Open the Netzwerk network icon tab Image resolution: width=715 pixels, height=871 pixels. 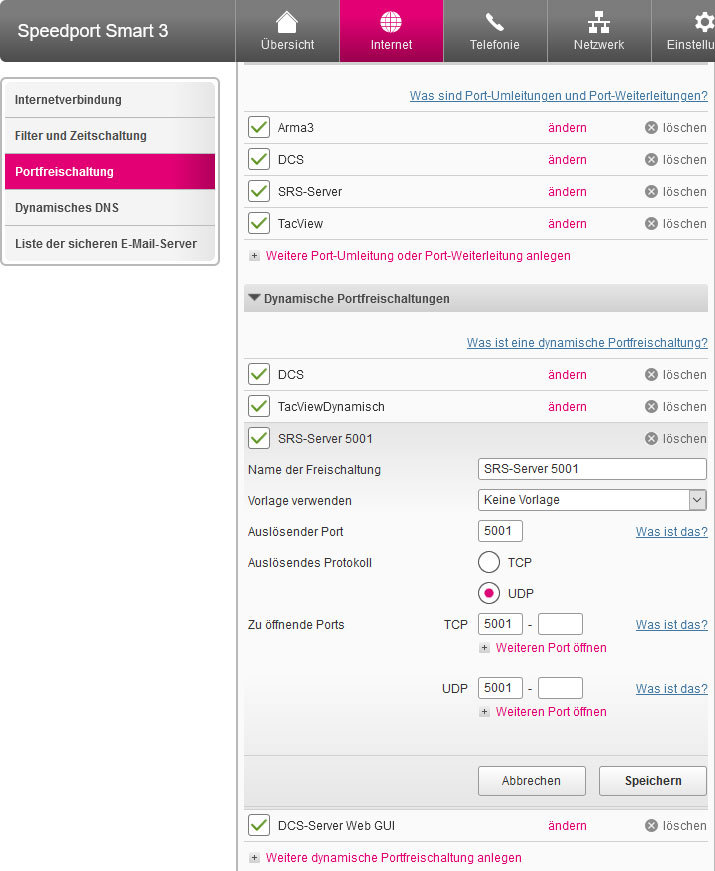click(599, 31)
